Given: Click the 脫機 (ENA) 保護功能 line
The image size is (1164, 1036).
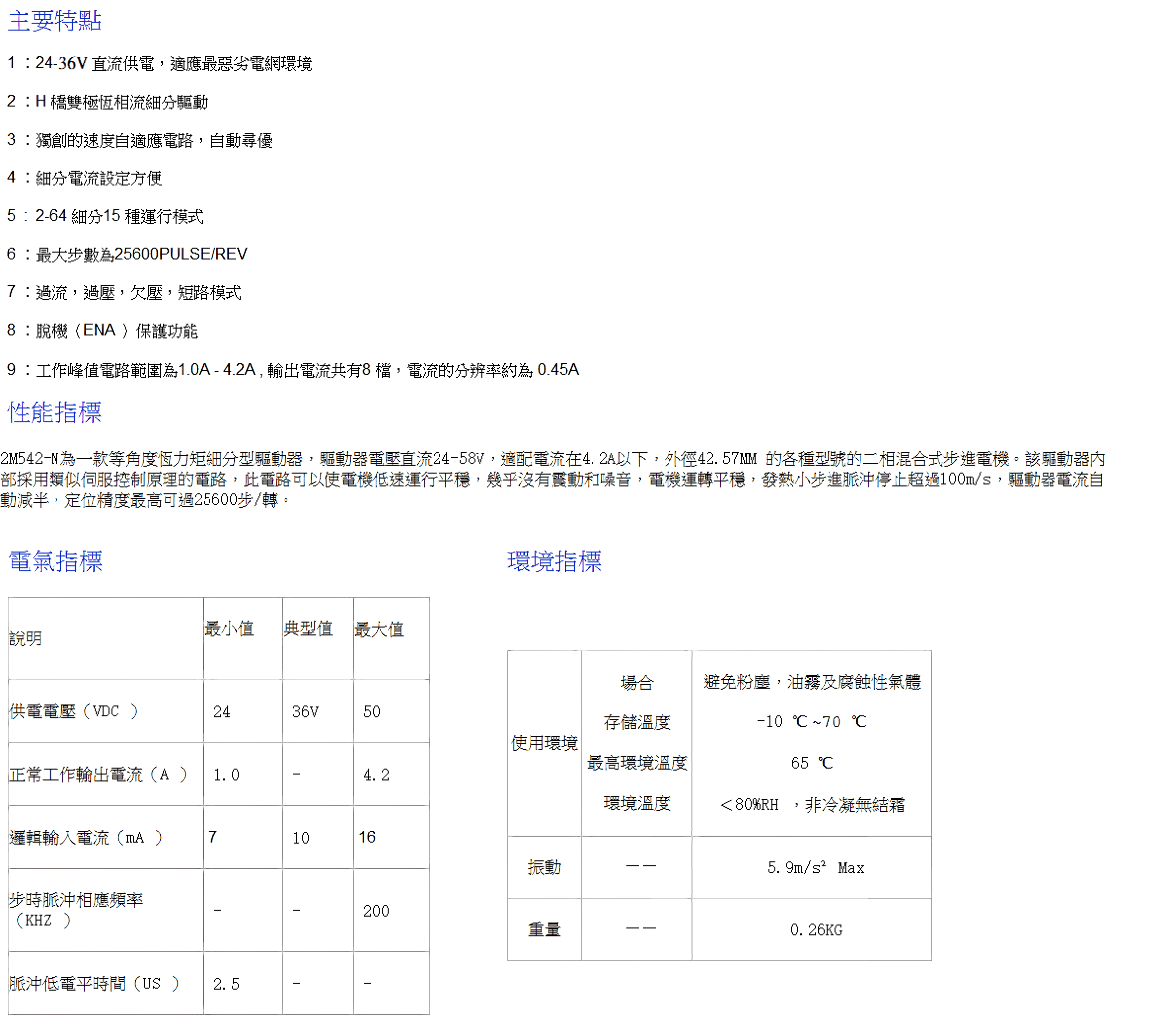Looking at the screenshot, I should 104,331.
